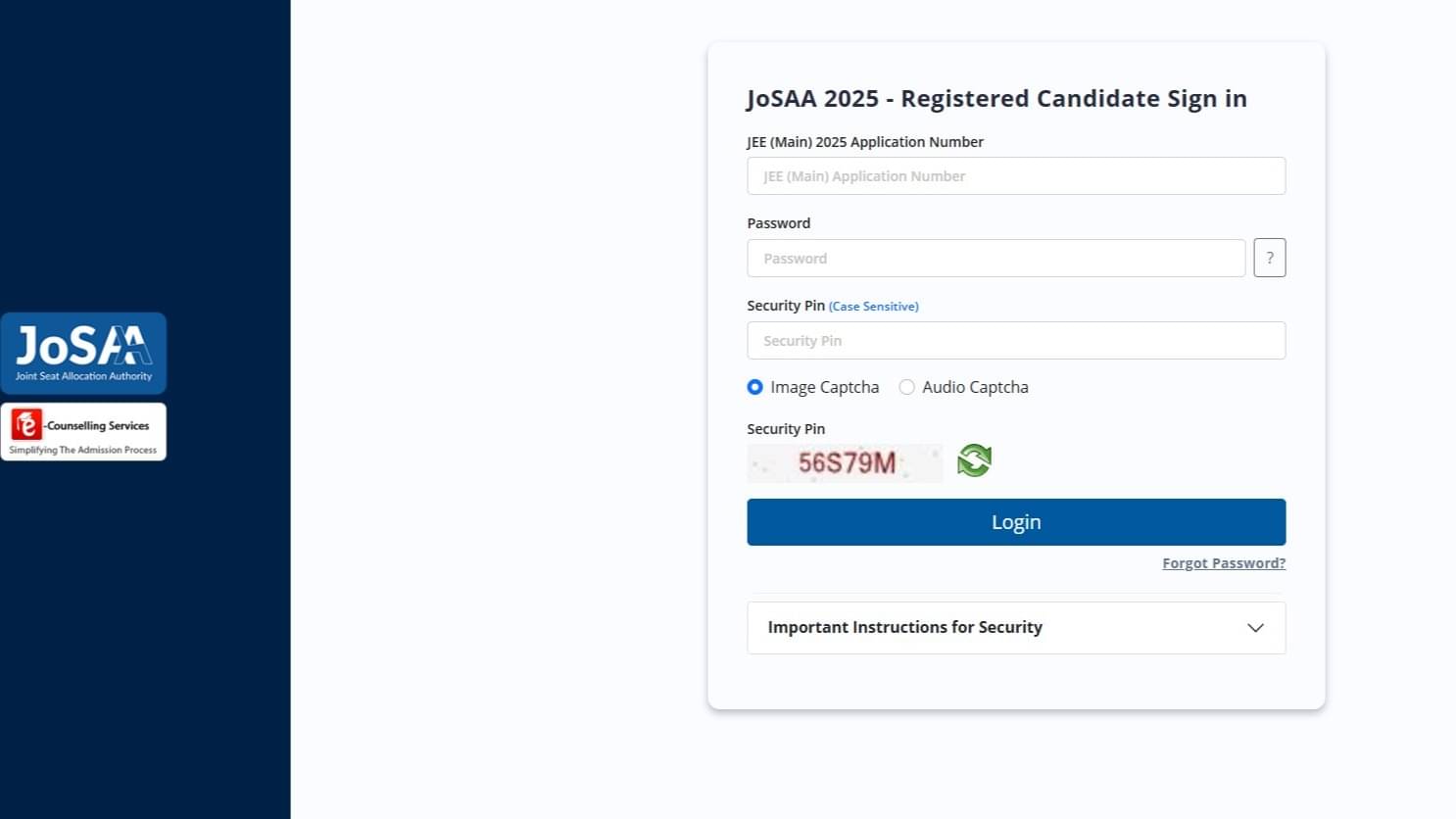This screenshot has height=819, width=1456.
Task: Select the Audio Captcha option
Action: pos(906,387)
